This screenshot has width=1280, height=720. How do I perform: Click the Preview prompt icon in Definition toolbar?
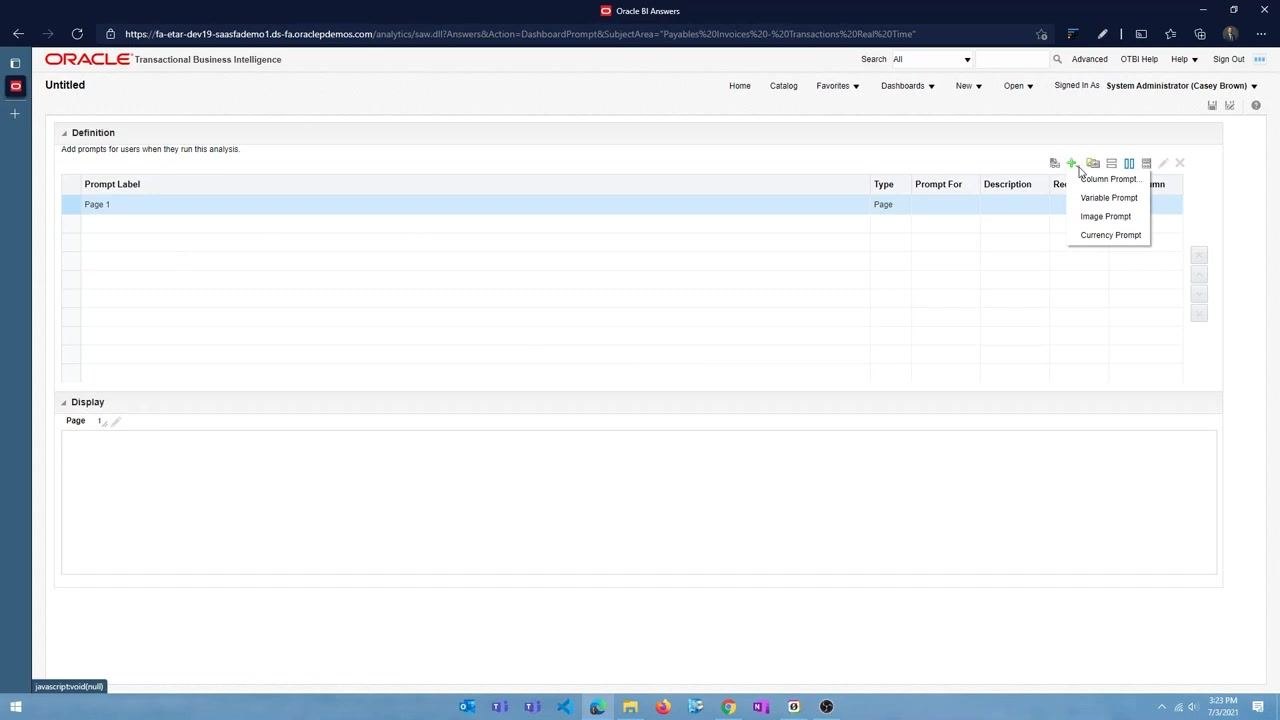(x=1054, y=163)
